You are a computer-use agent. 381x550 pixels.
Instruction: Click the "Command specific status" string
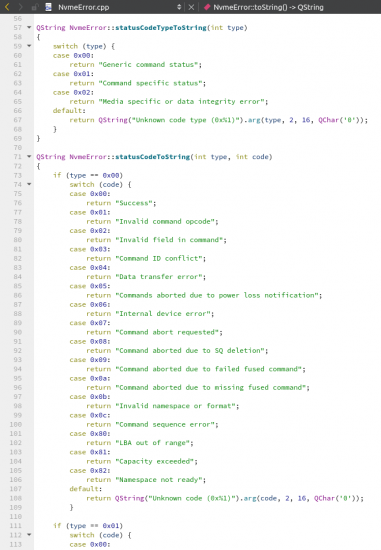151,83
